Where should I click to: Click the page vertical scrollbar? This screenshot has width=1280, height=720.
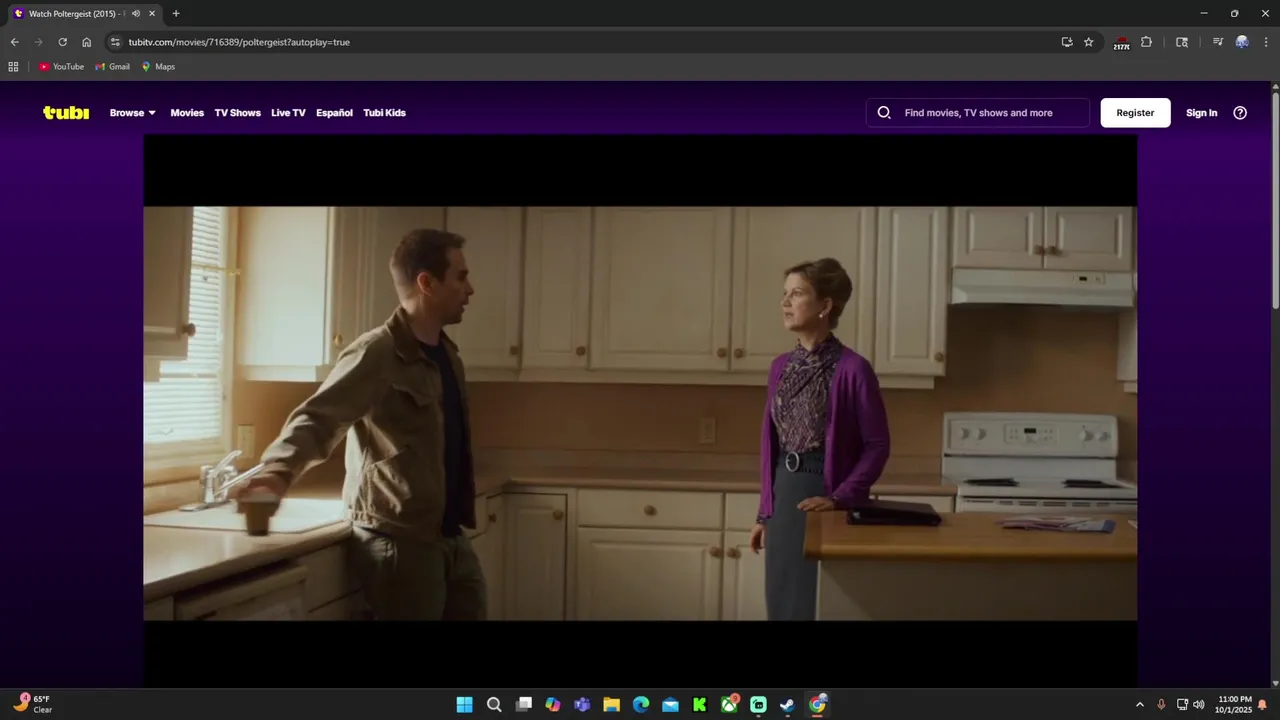(1275, 200)
